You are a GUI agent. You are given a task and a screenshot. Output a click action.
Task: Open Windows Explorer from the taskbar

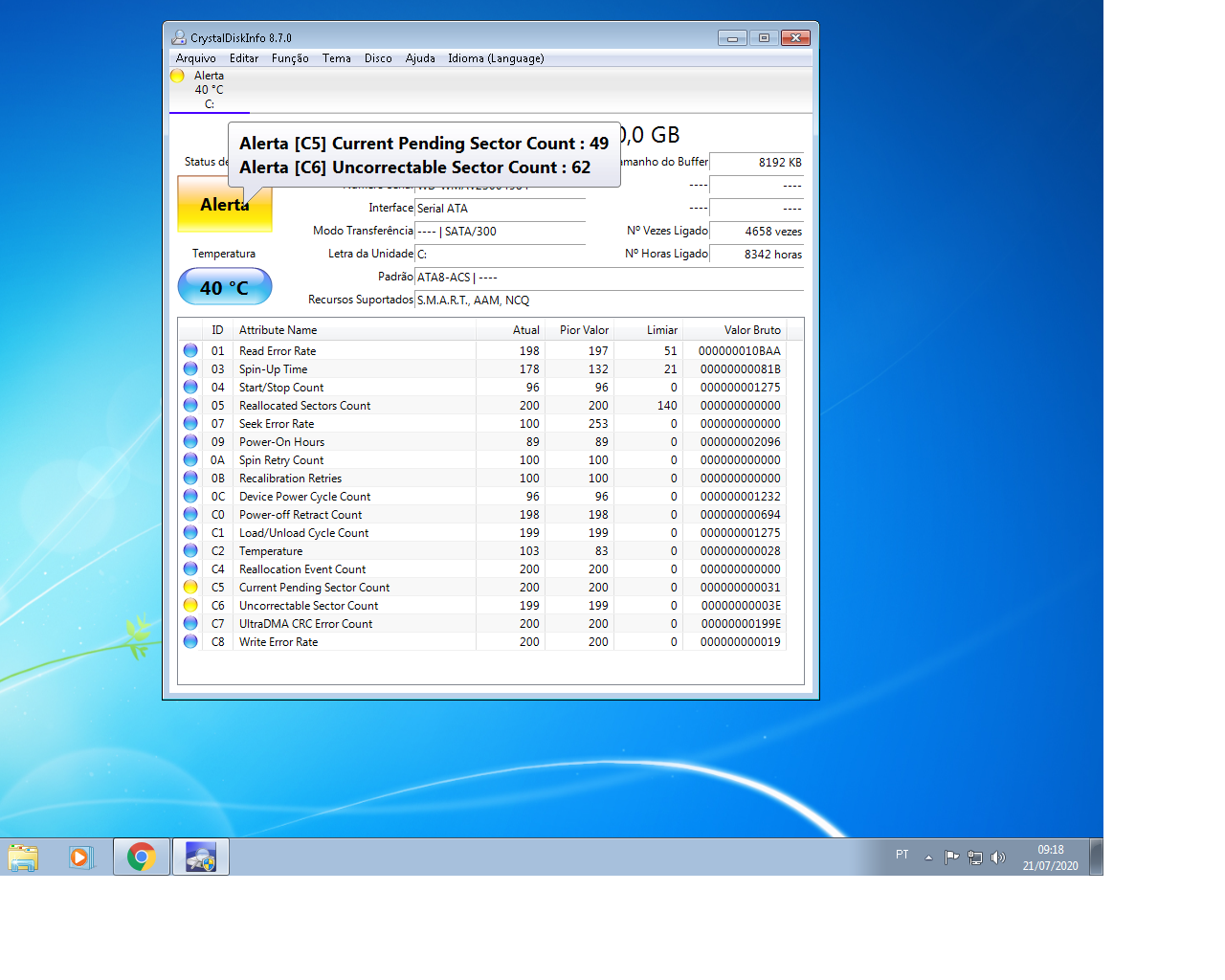coord(23,857)
